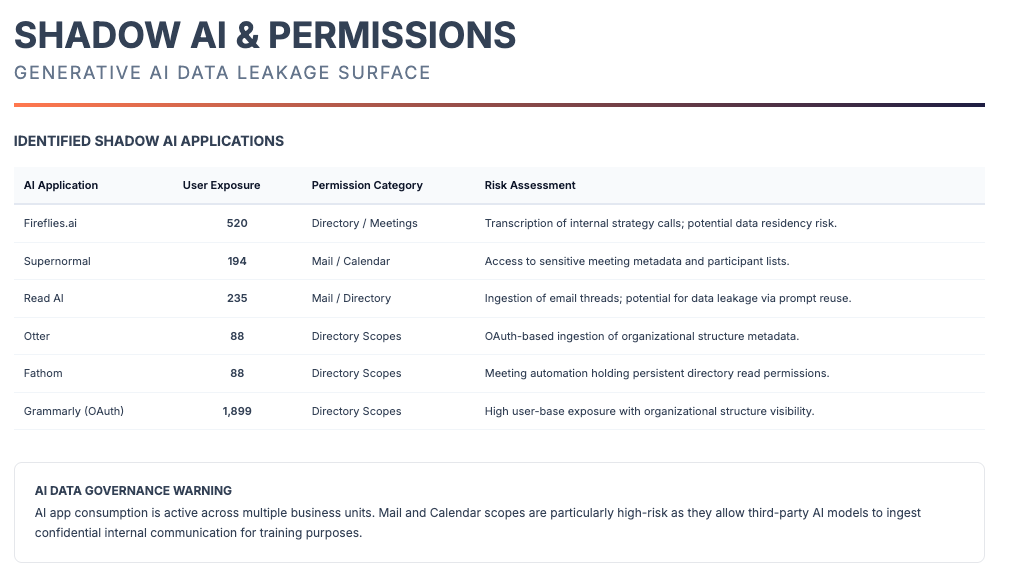Click the Identified Shadow AI Applications heading
This screenshot has width=1014, height=578.
149,141
